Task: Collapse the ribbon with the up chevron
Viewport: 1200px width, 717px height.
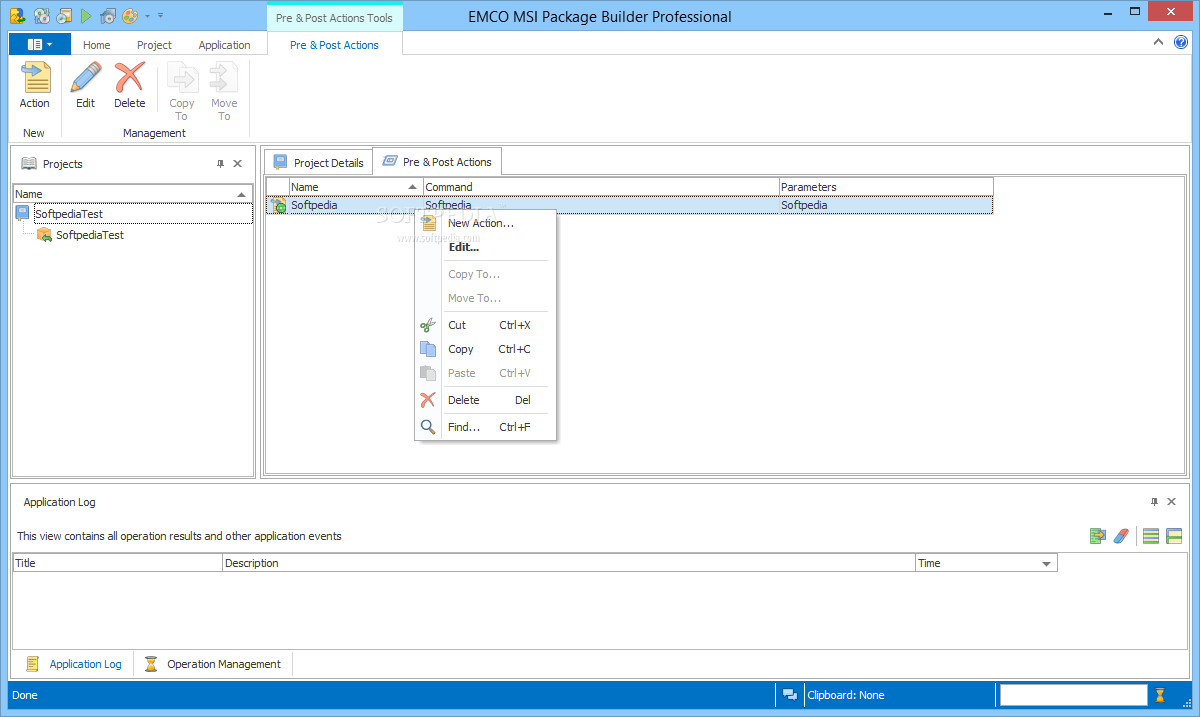Action: click(x=1158, y=42)
